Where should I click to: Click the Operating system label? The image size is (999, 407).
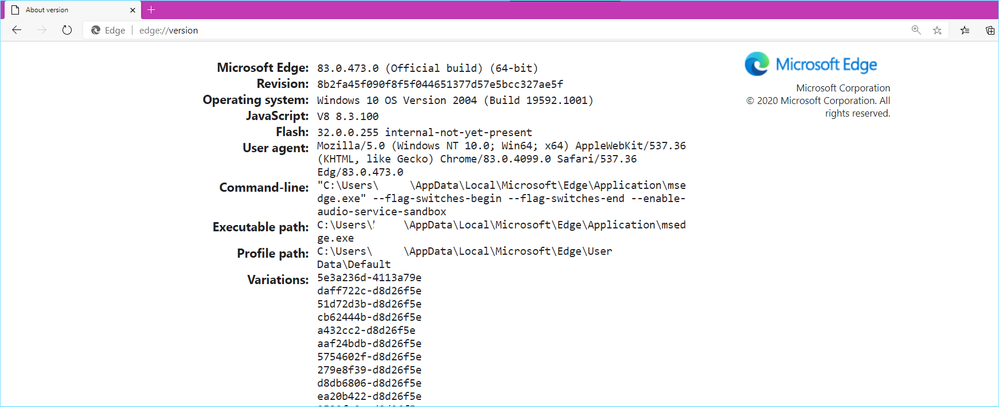pos(256,100)
